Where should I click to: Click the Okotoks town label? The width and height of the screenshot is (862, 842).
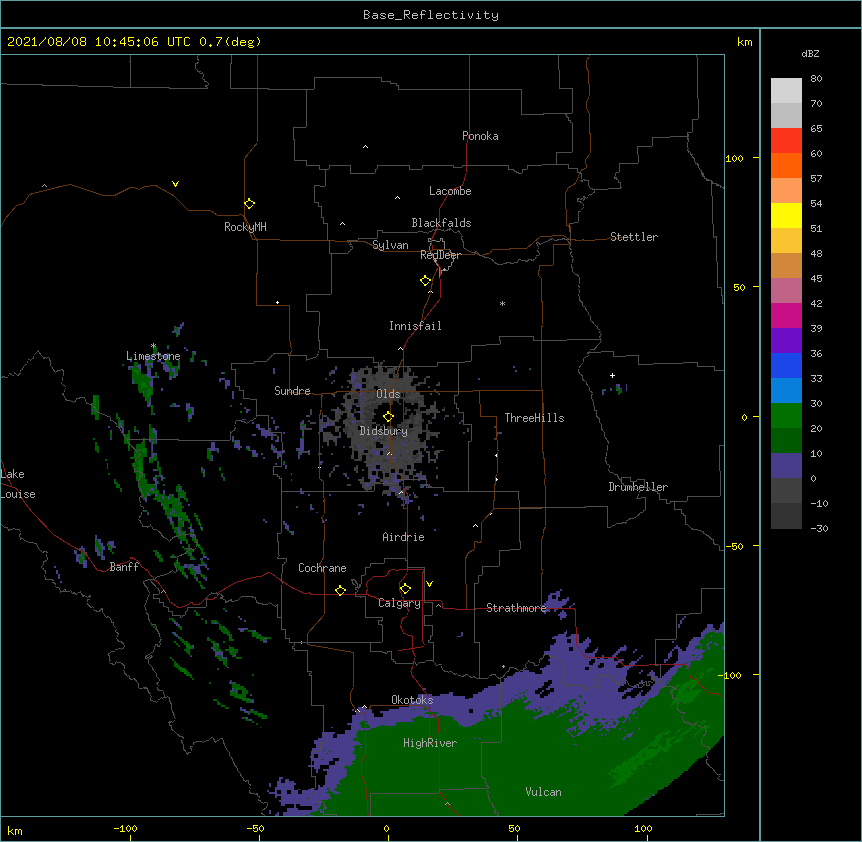click(412, 700)
